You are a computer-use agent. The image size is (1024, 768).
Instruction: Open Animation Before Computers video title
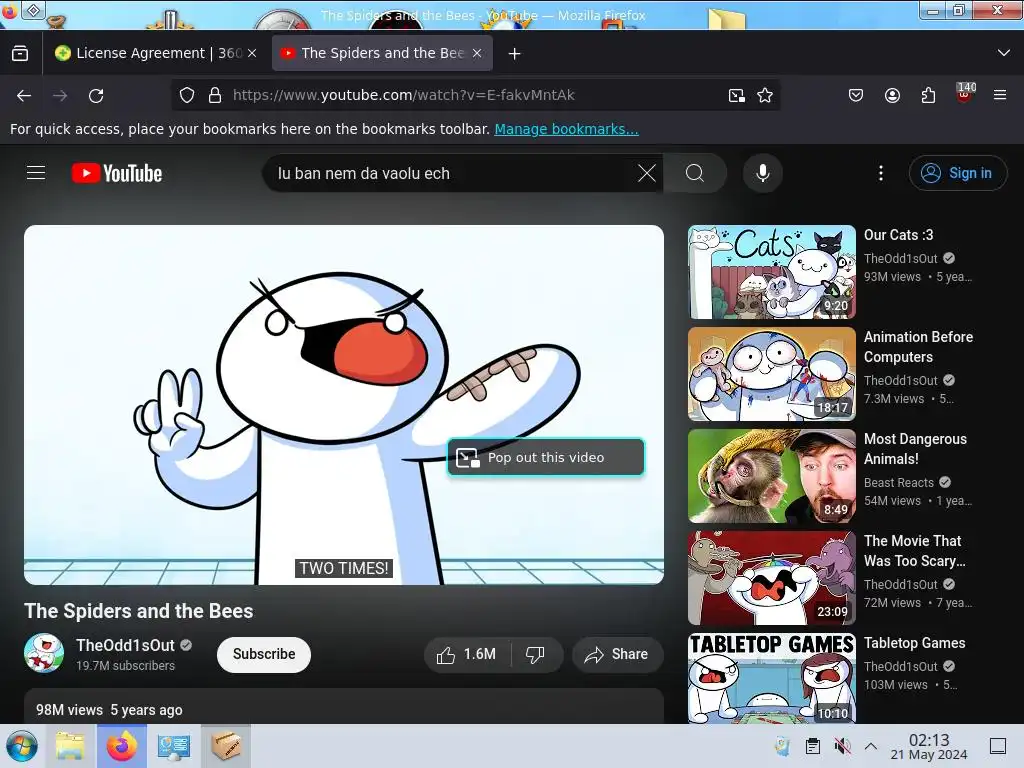[918, 347]
